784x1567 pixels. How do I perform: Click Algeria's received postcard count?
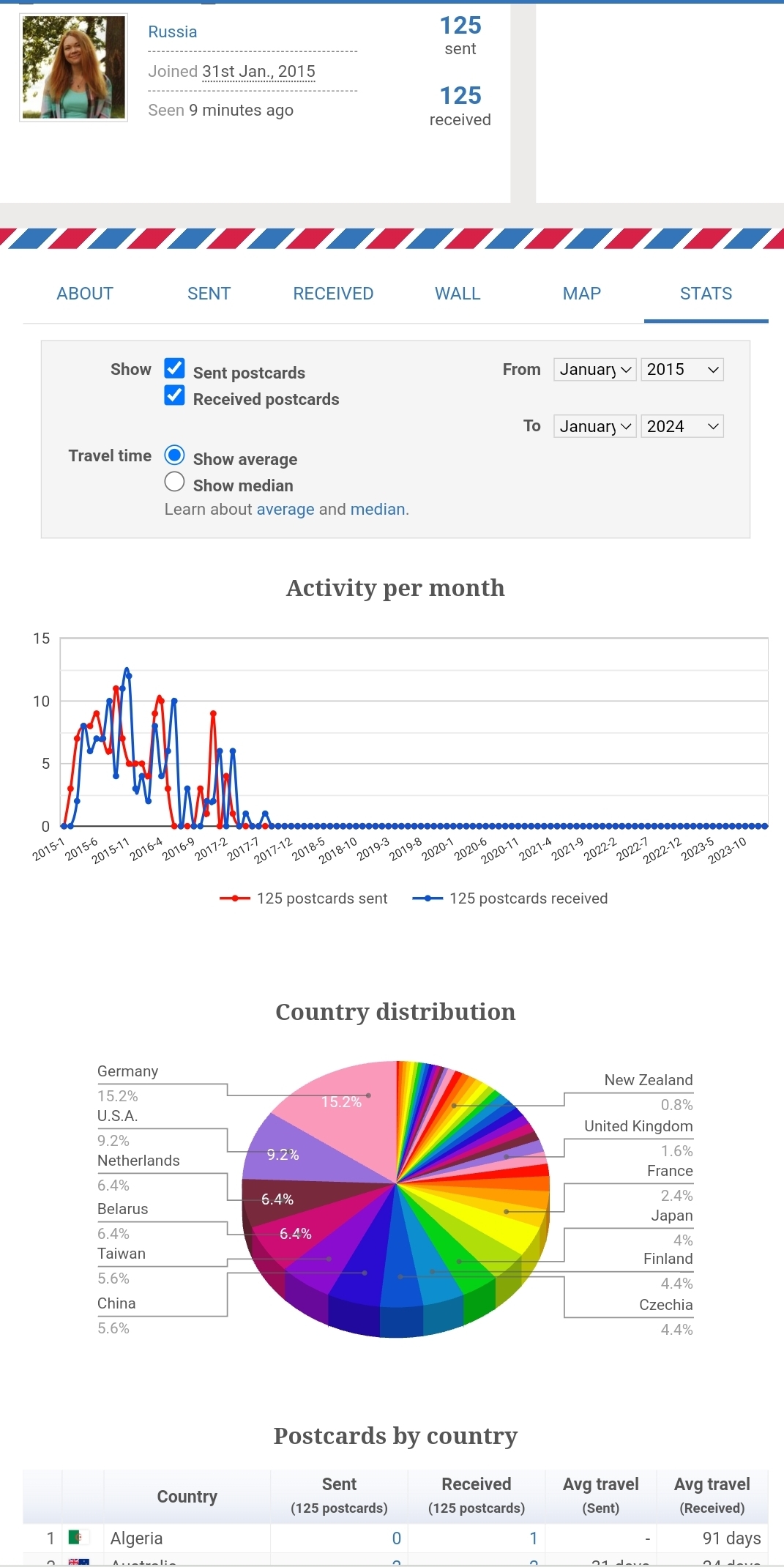pos(534,1538)
